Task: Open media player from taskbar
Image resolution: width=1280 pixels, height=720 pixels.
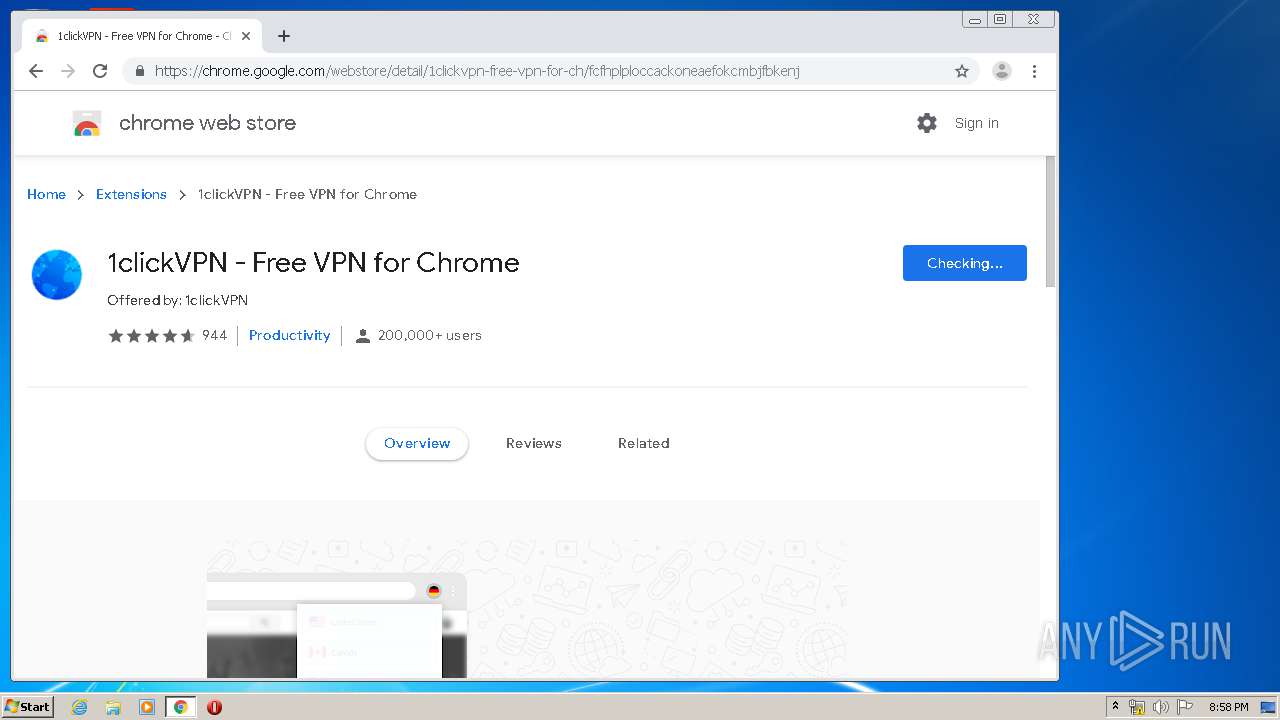Action: pyautogui.click(x=147, y=707)
